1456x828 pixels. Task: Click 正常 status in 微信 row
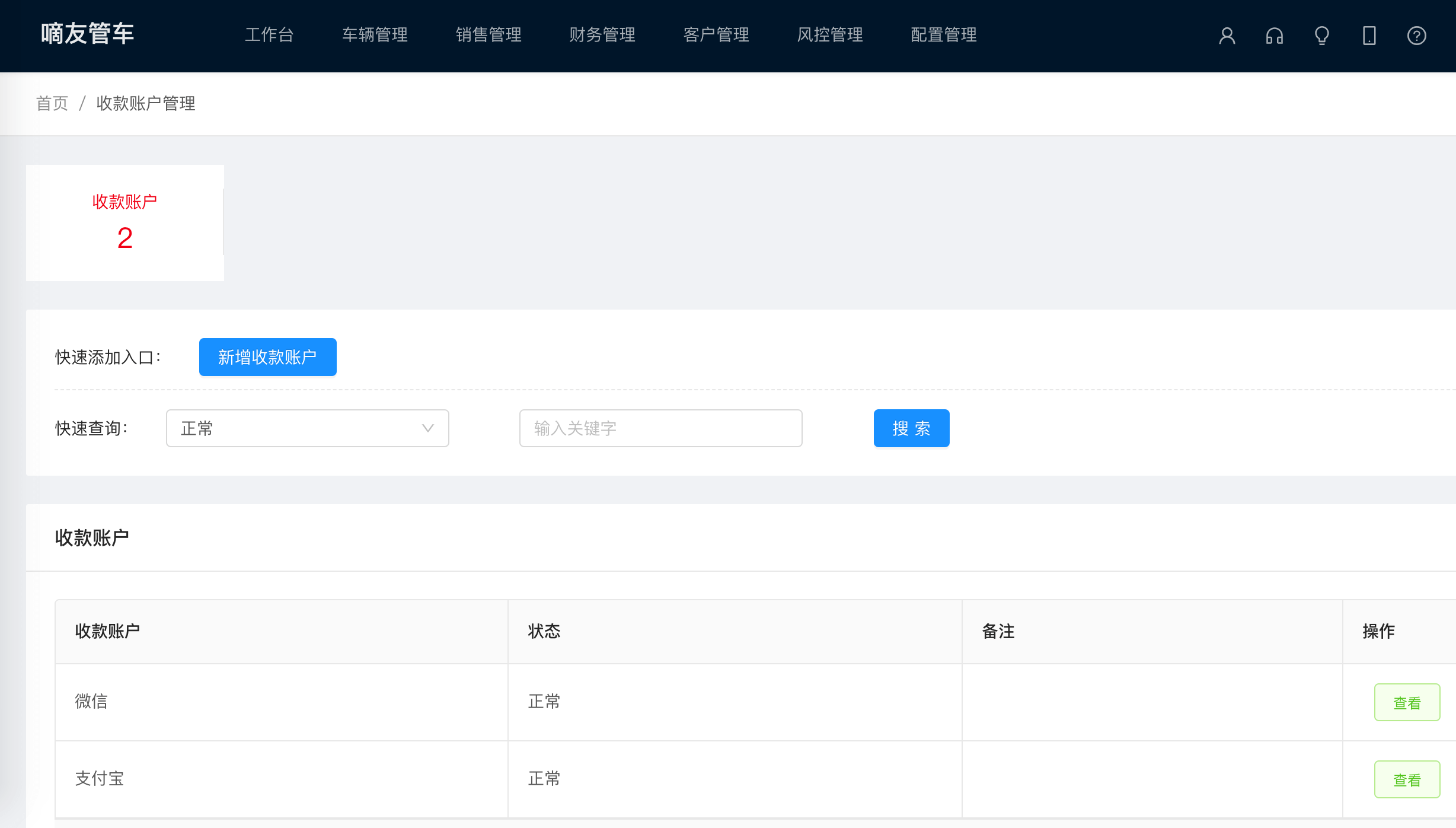click(544, 701)
